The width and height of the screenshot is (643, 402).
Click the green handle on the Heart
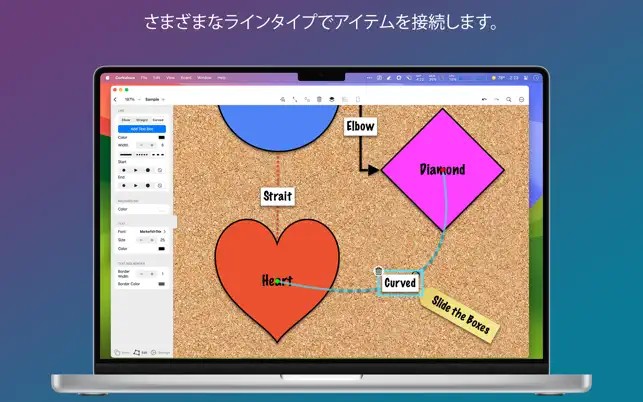(278, 281)
